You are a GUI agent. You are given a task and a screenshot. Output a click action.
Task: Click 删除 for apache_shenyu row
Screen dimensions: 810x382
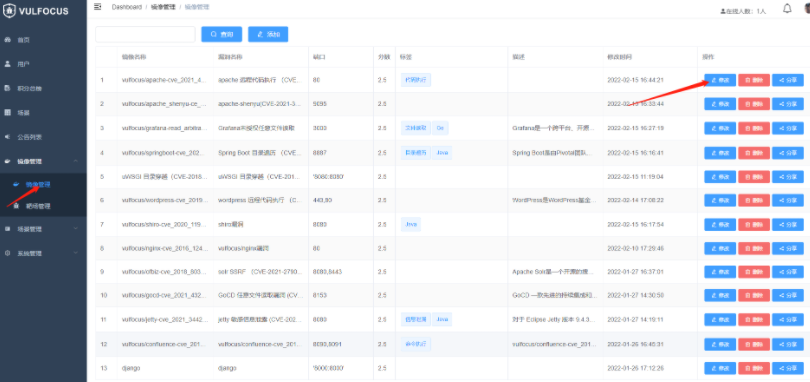pyautogui.click(x=754, y=104)
